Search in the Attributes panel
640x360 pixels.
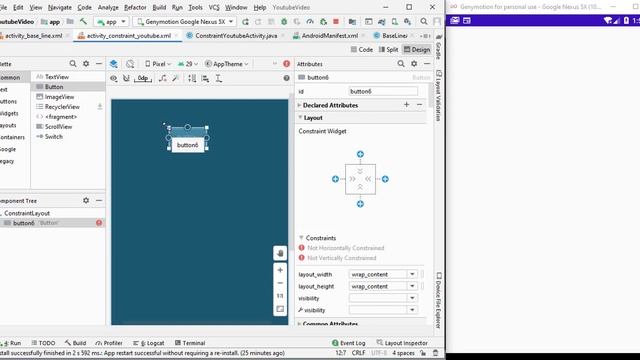click(x=401, y=64)
